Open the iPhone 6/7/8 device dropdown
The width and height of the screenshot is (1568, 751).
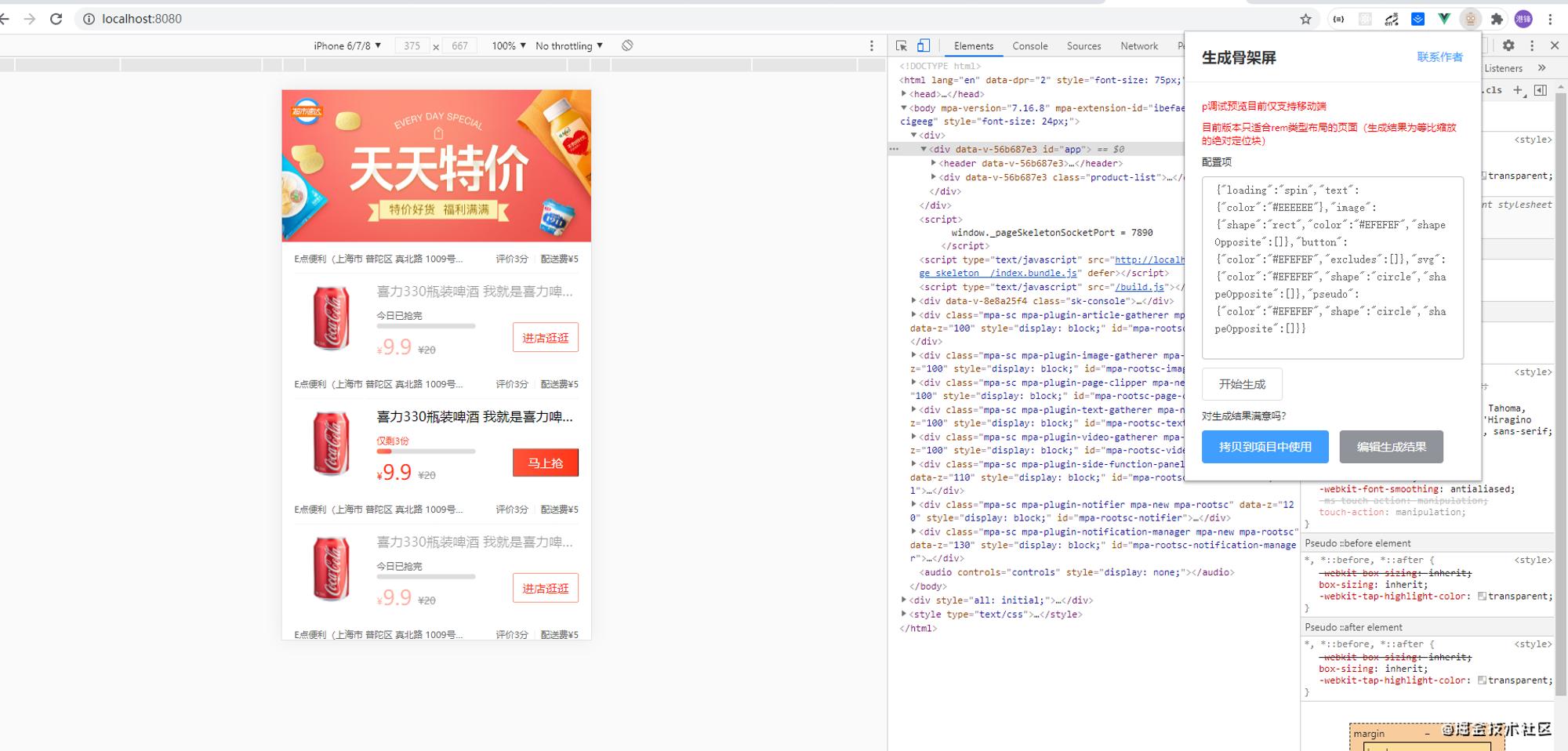tap(347, 45)
